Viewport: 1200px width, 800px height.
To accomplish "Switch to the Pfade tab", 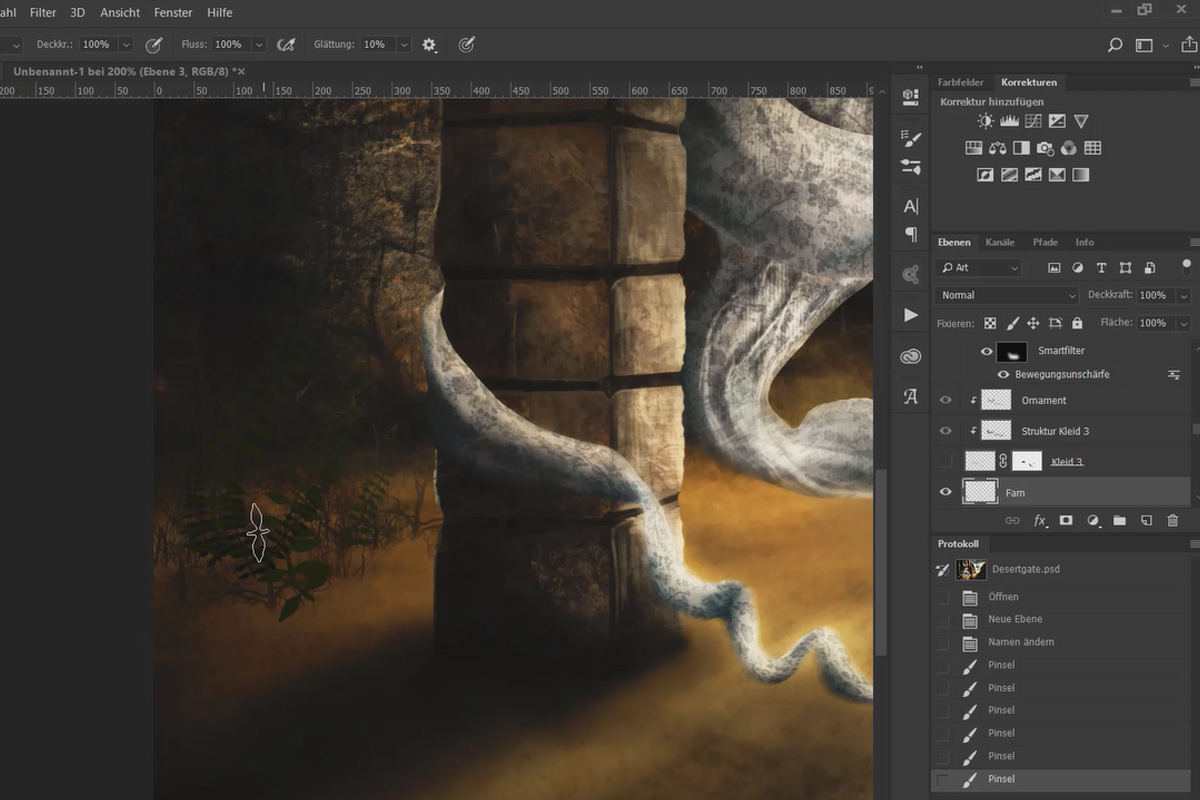I will pyautogui.click(x=1045, y=242).
